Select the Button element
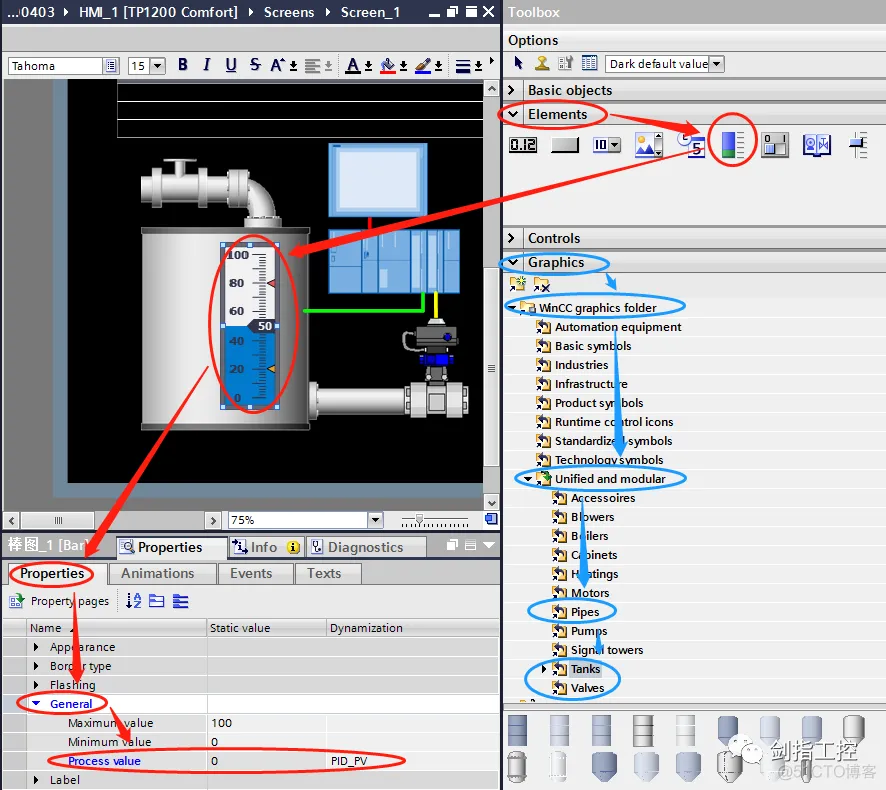The height and width of the screenshot is (790, 886). tap(565, 145)
